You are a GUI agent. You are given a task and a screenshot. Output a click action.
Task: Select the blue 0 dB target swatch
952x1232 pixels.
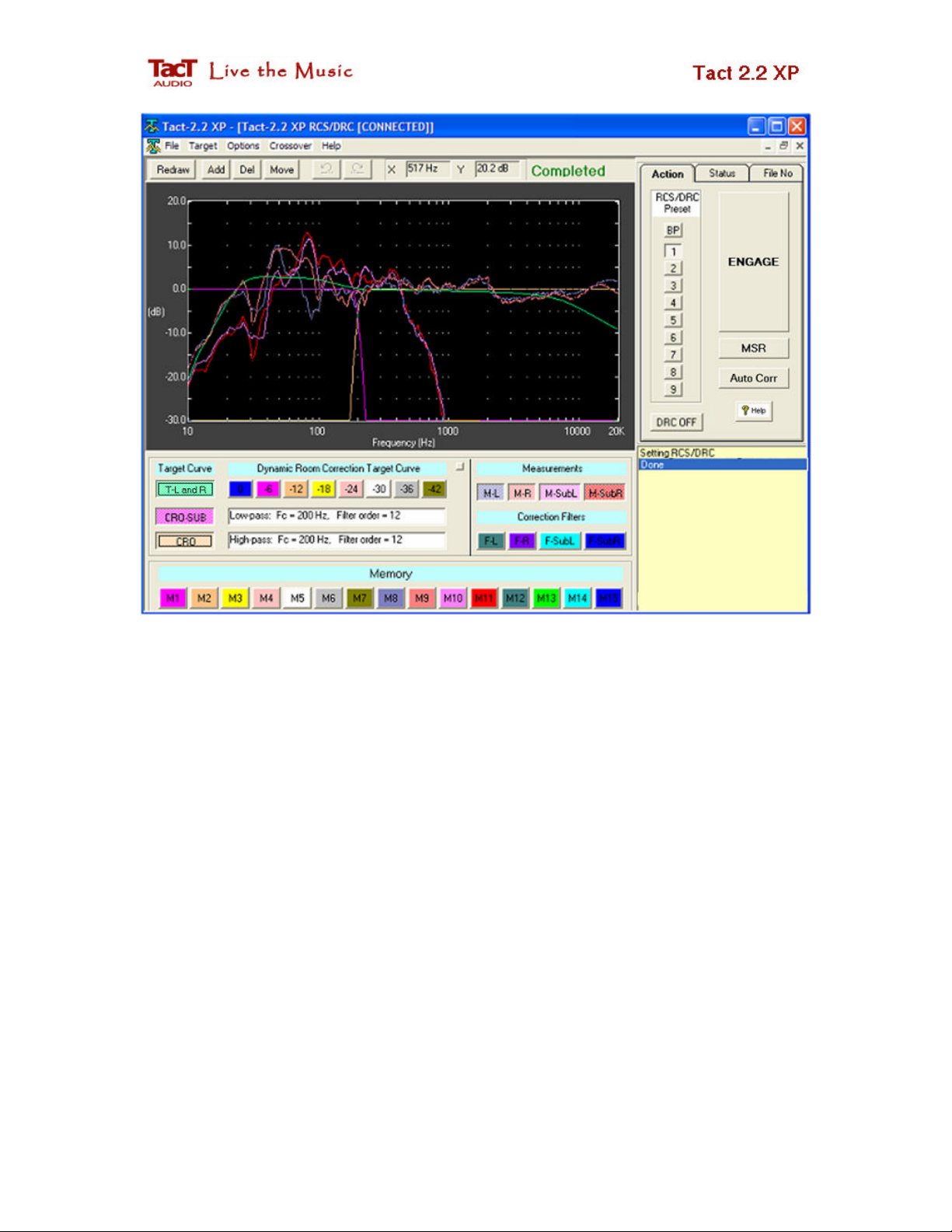[240, 490]
